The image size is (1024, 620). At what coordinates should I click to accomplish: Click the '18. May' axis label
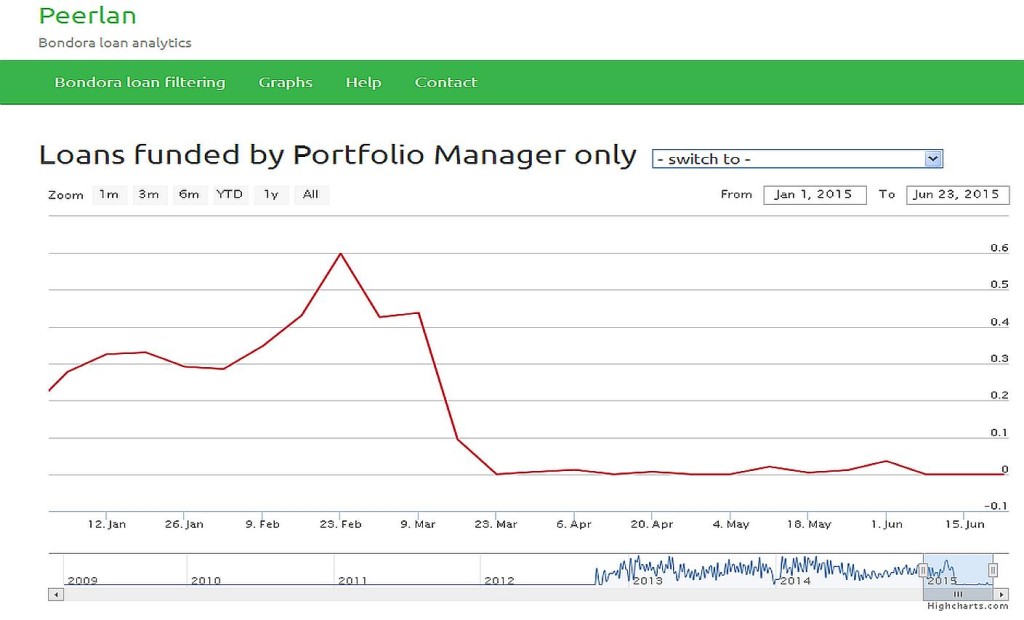[x=809, y=524]
